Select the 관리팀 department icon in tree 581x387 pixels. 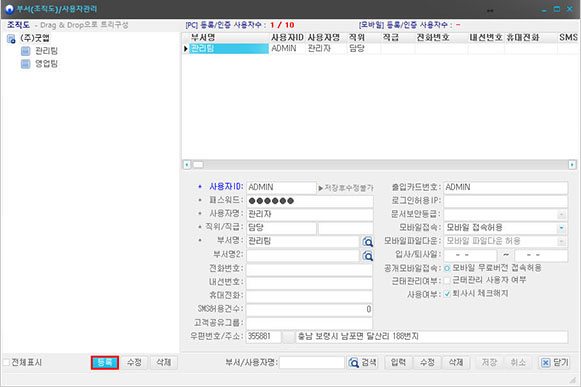click(25, 51)
